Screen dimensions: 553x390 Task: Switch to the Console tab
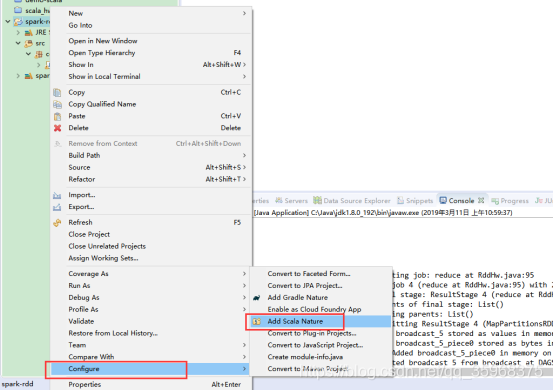[461, 201]
